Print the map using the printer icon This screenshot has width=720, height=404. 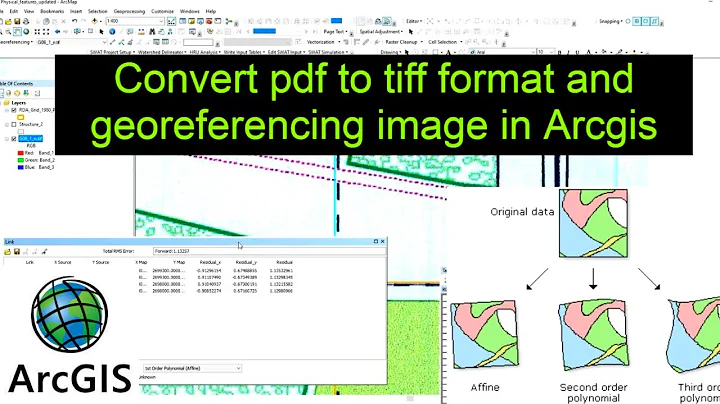(x=26, y=21)
